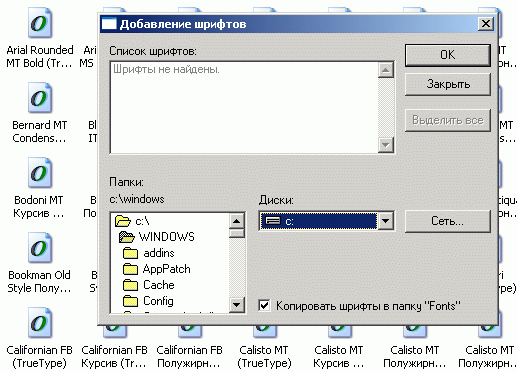Toggle Копировать шрифты в папку Fonts checkbox
The width and height of the screenshot is (517, 372).
pos(264,305)
